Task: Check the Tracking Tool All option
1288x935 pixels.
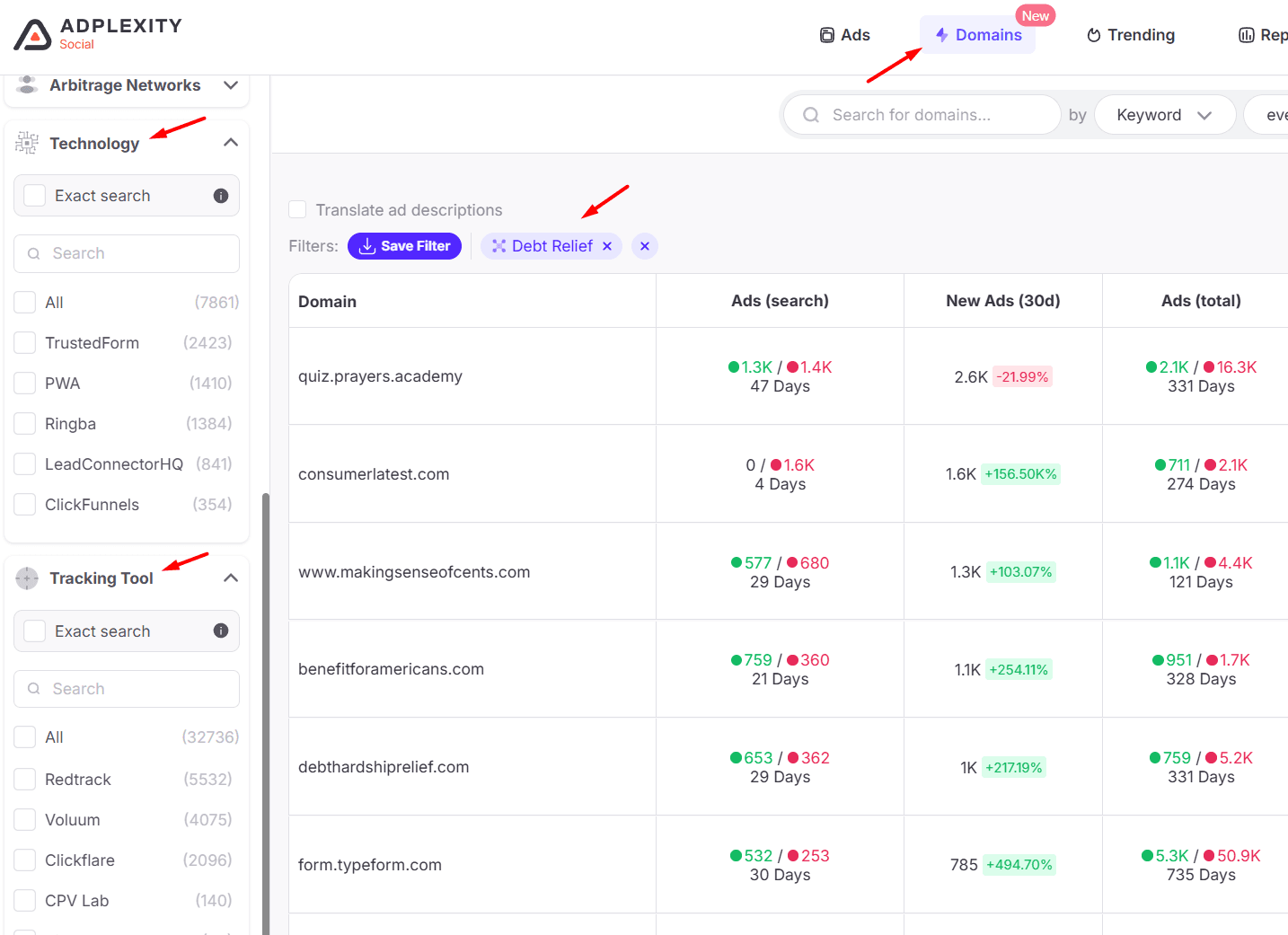Action: click(x=25, y=737)
